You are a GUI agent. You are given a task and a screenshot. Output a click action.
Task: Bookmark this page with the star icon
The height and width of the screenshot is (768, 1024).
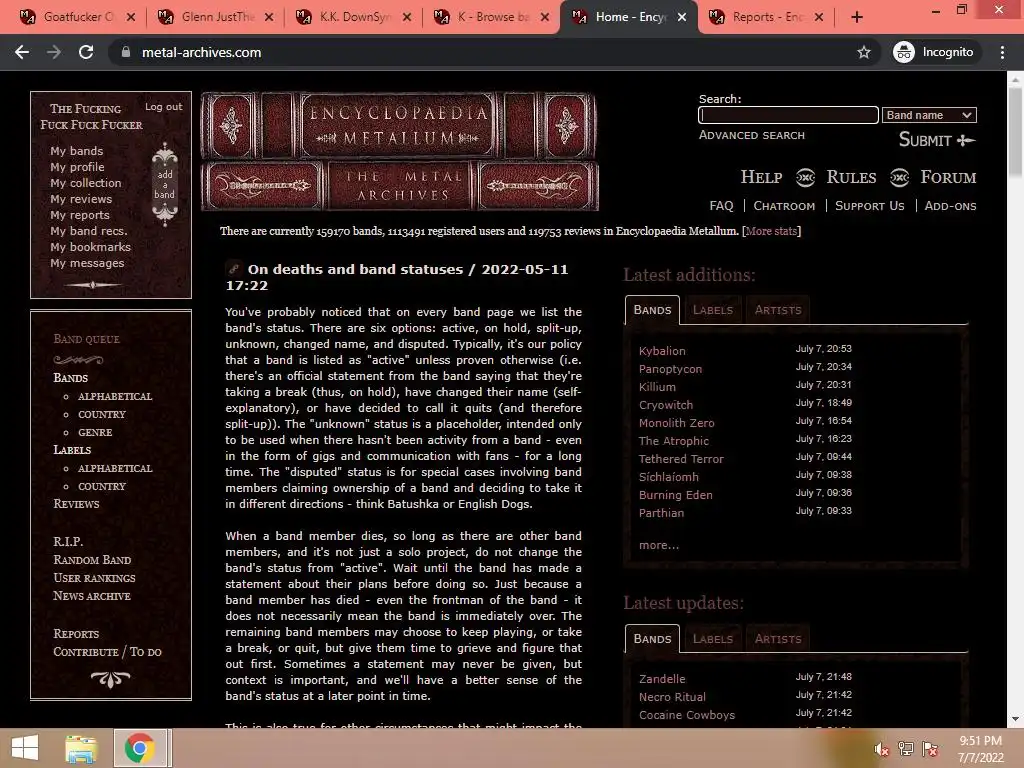864,52
